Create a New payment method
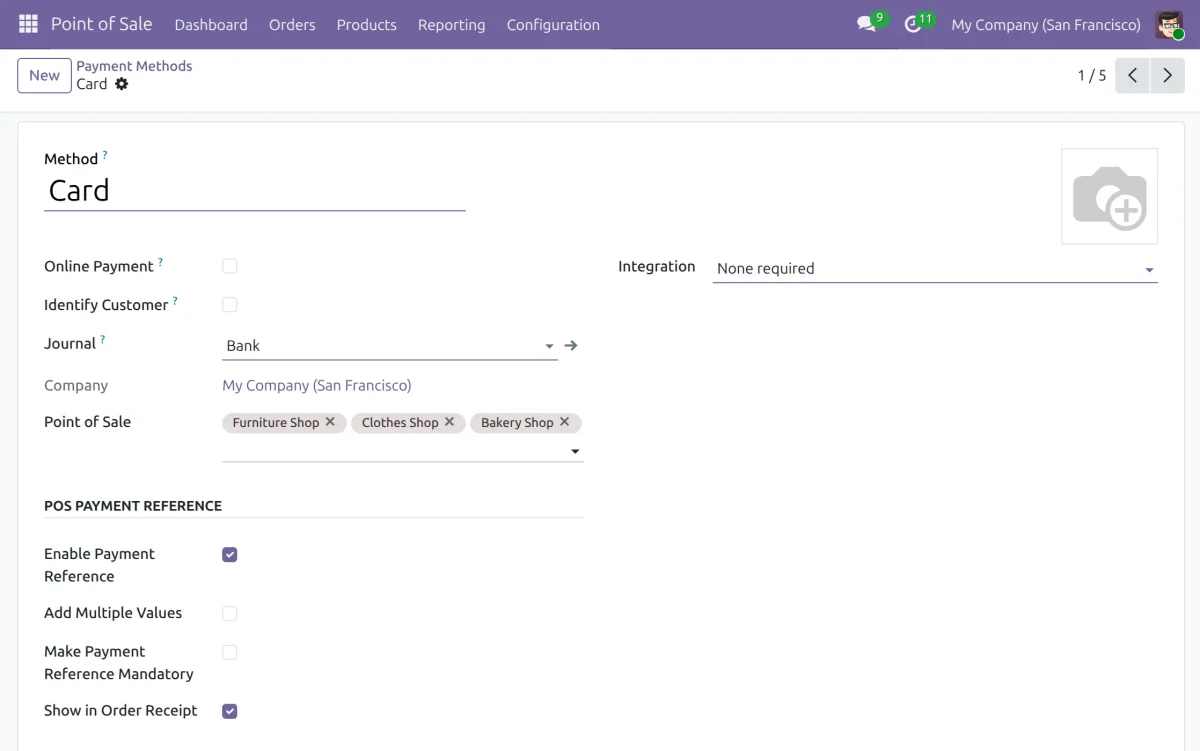This screenshot has width=1200, height=751. coord(44,75)
